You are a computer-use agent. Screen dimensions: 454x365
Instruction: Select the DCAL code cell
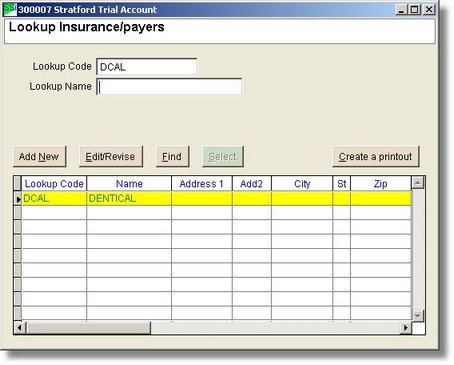coord(54,199)
